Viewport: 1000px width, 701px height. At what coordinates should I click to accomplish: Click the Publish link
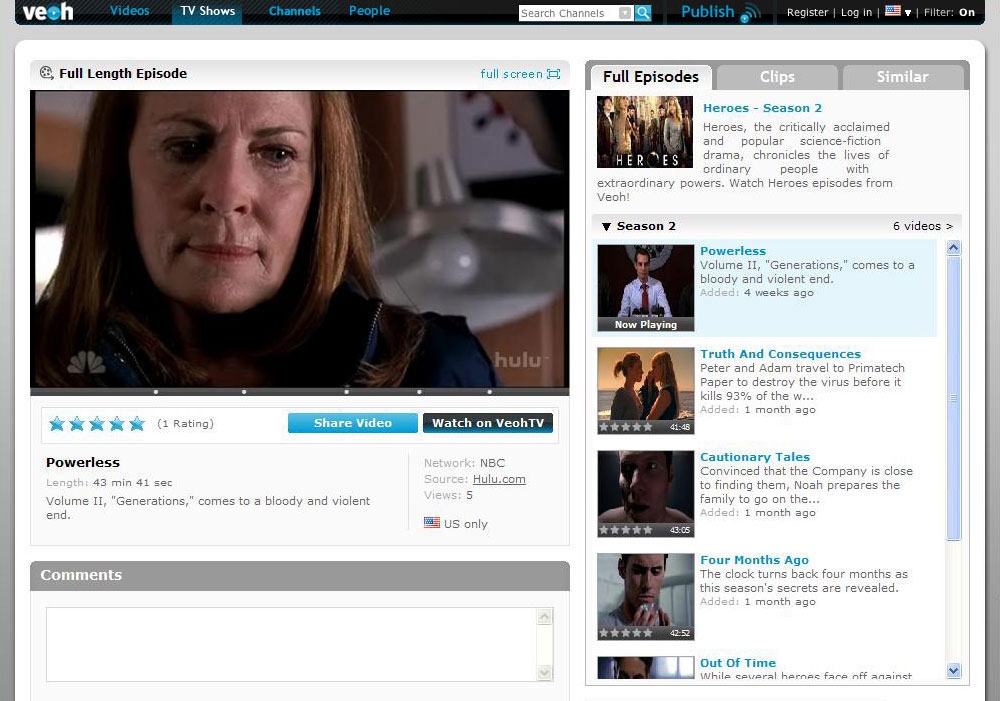point(708,11)
